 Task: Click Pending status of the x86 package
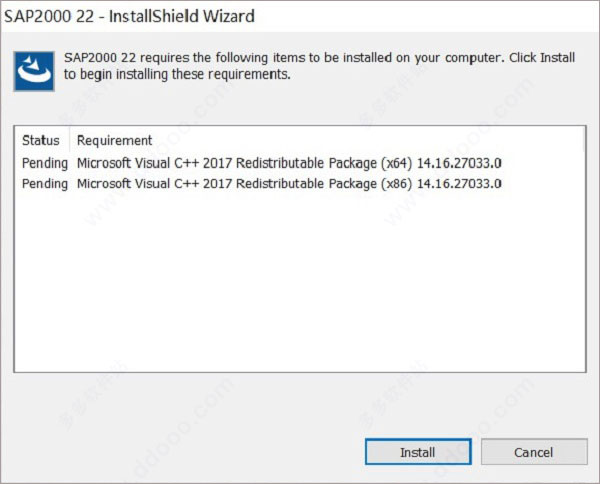click(45, 184)
